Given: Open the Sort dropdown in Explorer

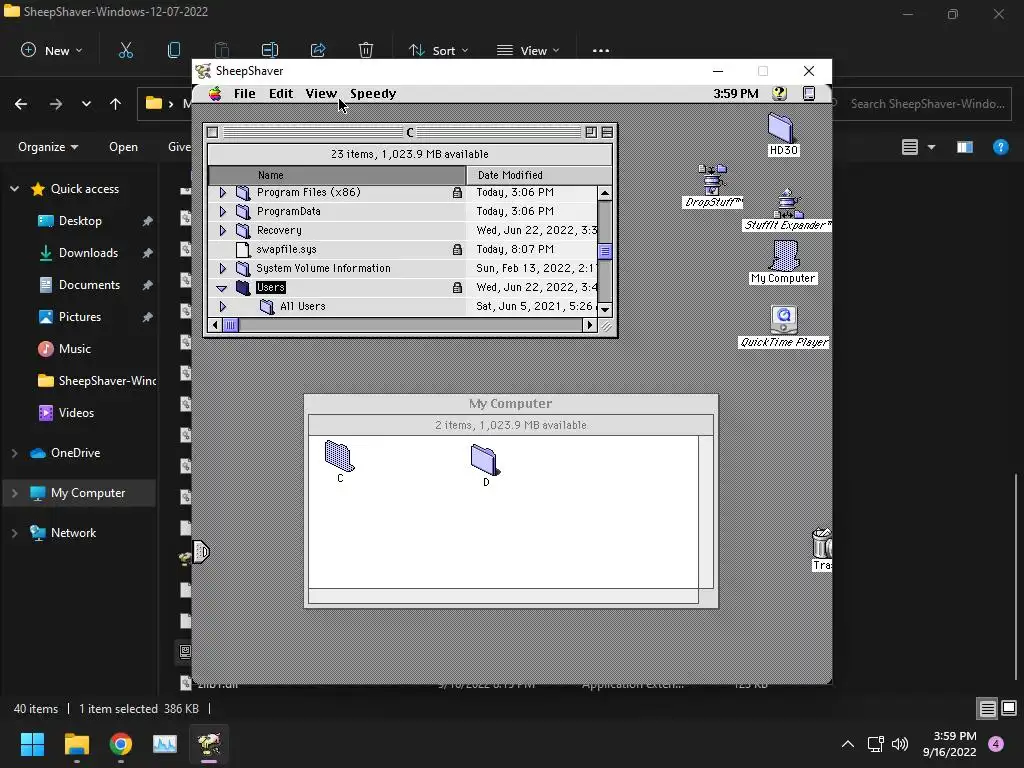Looking at the screenshot, I should click(x=438, y=50).
